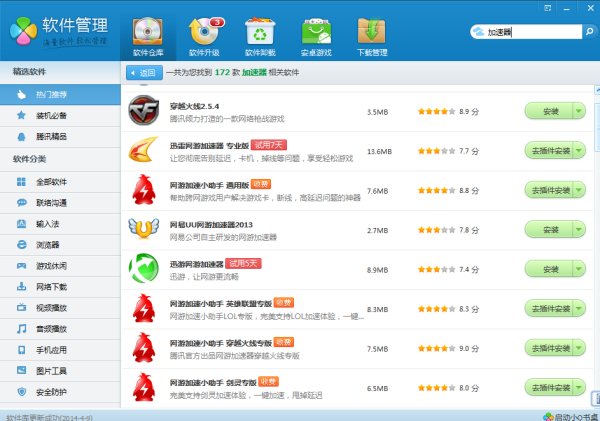
Task: Click the 精选软件 sidebar header
Action: pyautogui.click(x=29, y=72)
